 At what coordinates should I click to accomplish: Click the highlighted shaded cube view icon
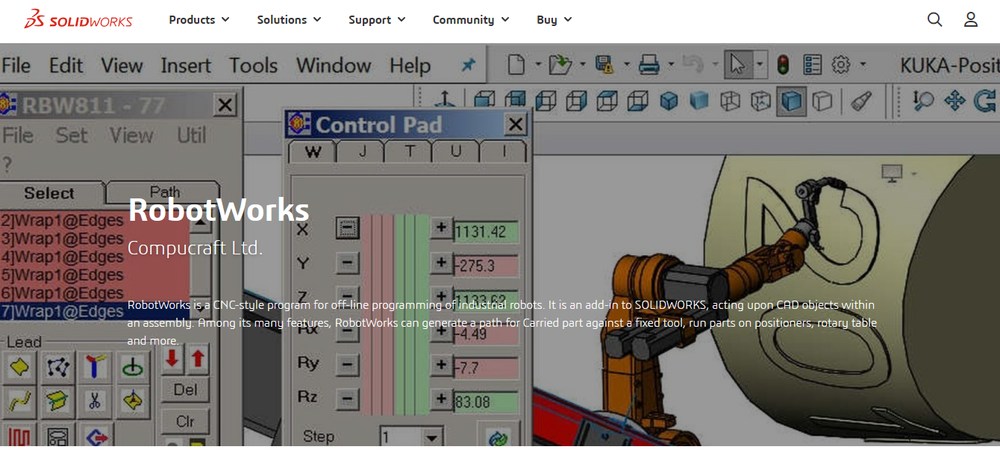(791, 101)
